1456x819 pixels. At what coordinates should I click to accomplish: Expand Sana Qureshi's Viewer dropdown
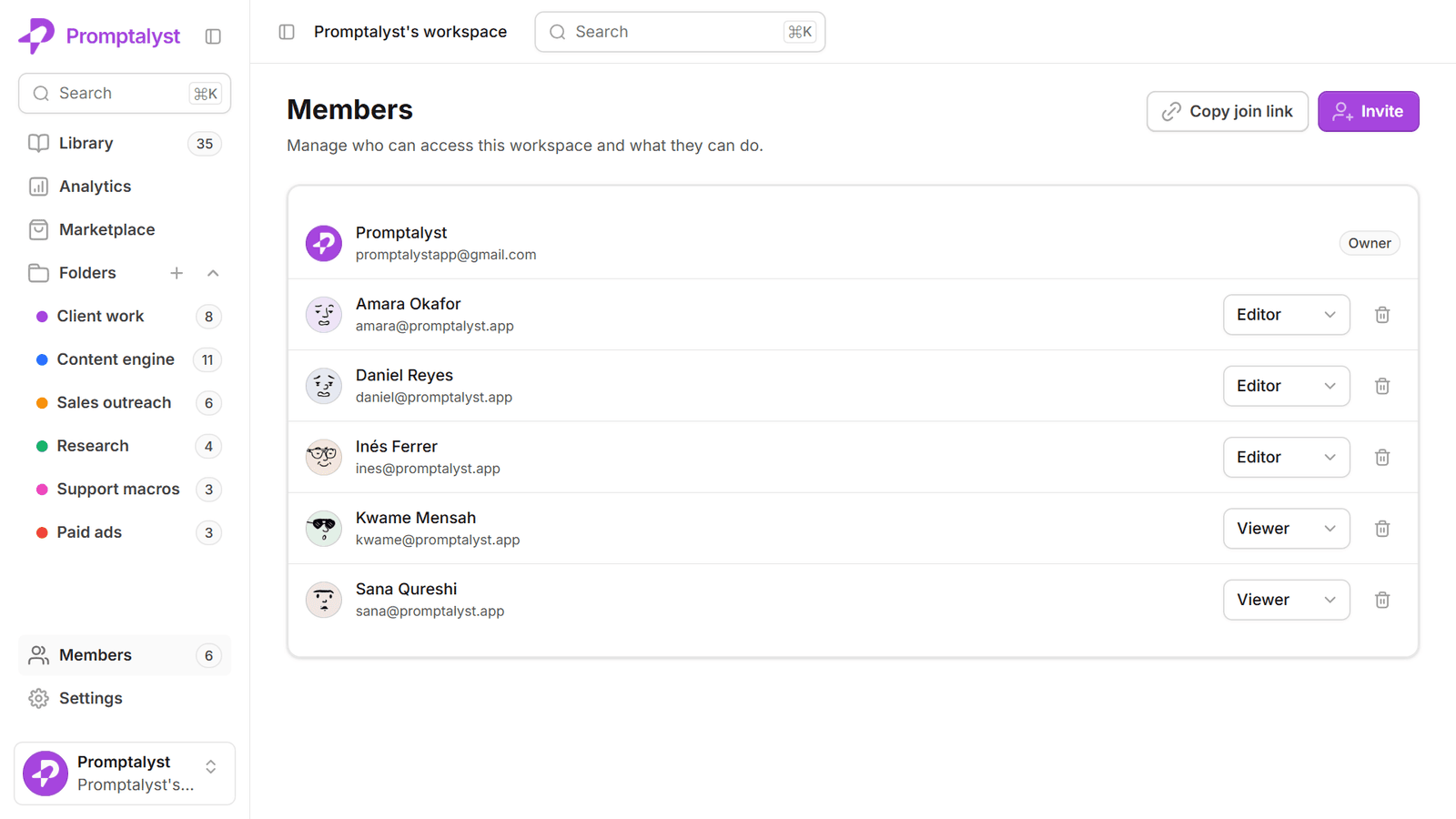tap(1286, 600)
